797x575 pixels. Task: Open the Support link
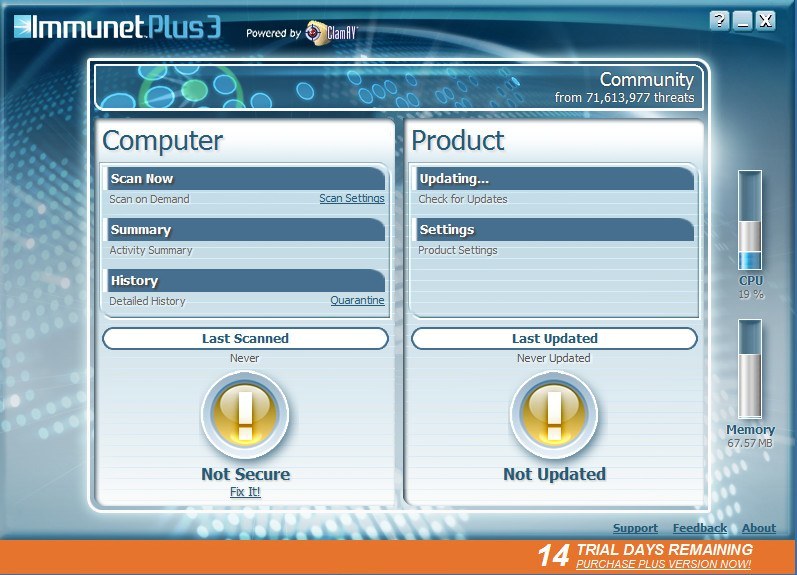635,528
